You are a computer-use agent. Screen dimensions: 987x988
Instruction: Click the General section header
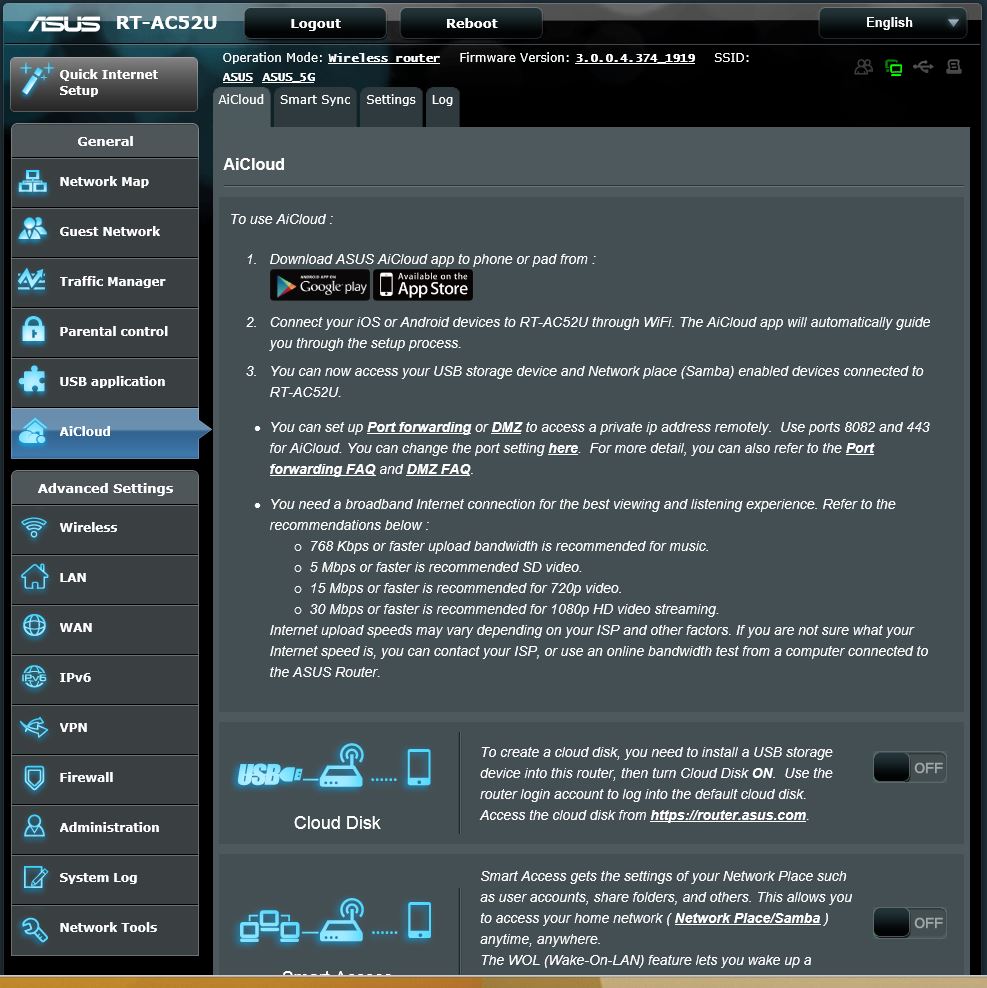pyautogui.click(x=105, y=141)
